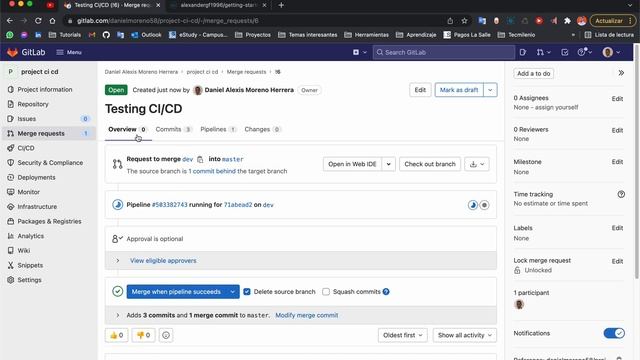Open the to-do list checkmark icon
640x360 pixels.
point(564,52)
